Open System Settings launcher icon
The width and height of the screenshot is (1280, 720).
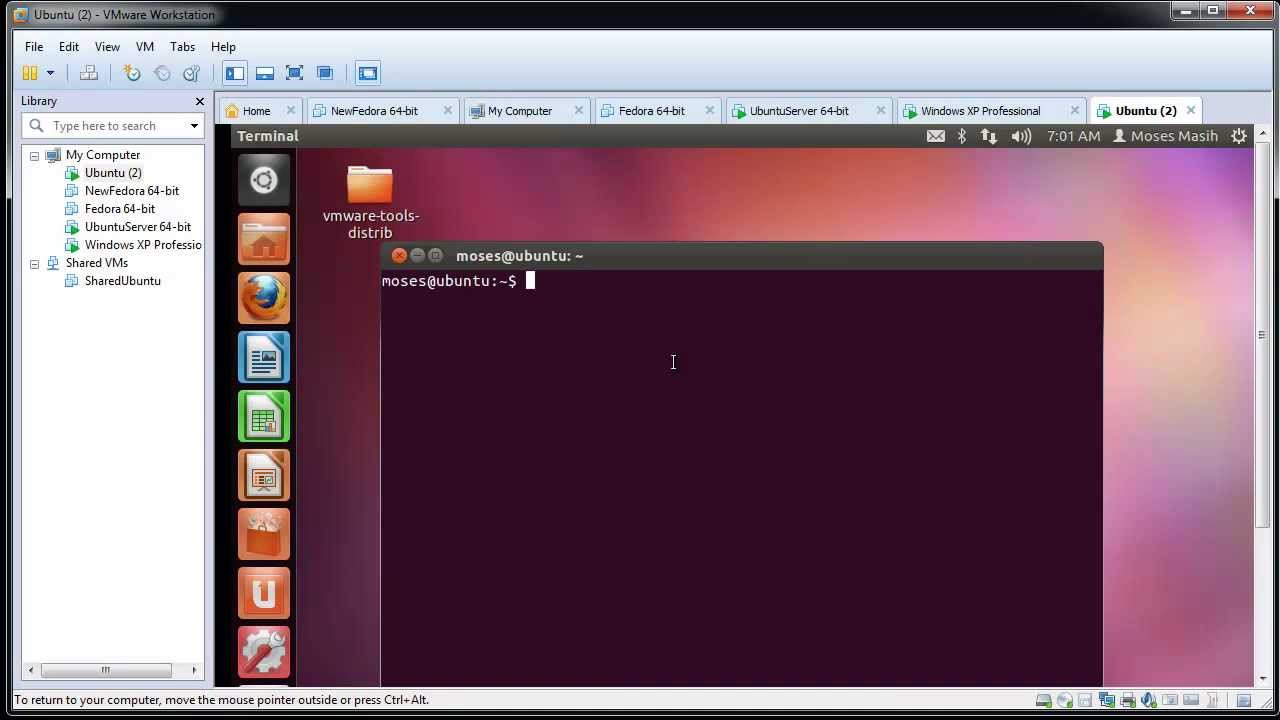tap(264, 652)
